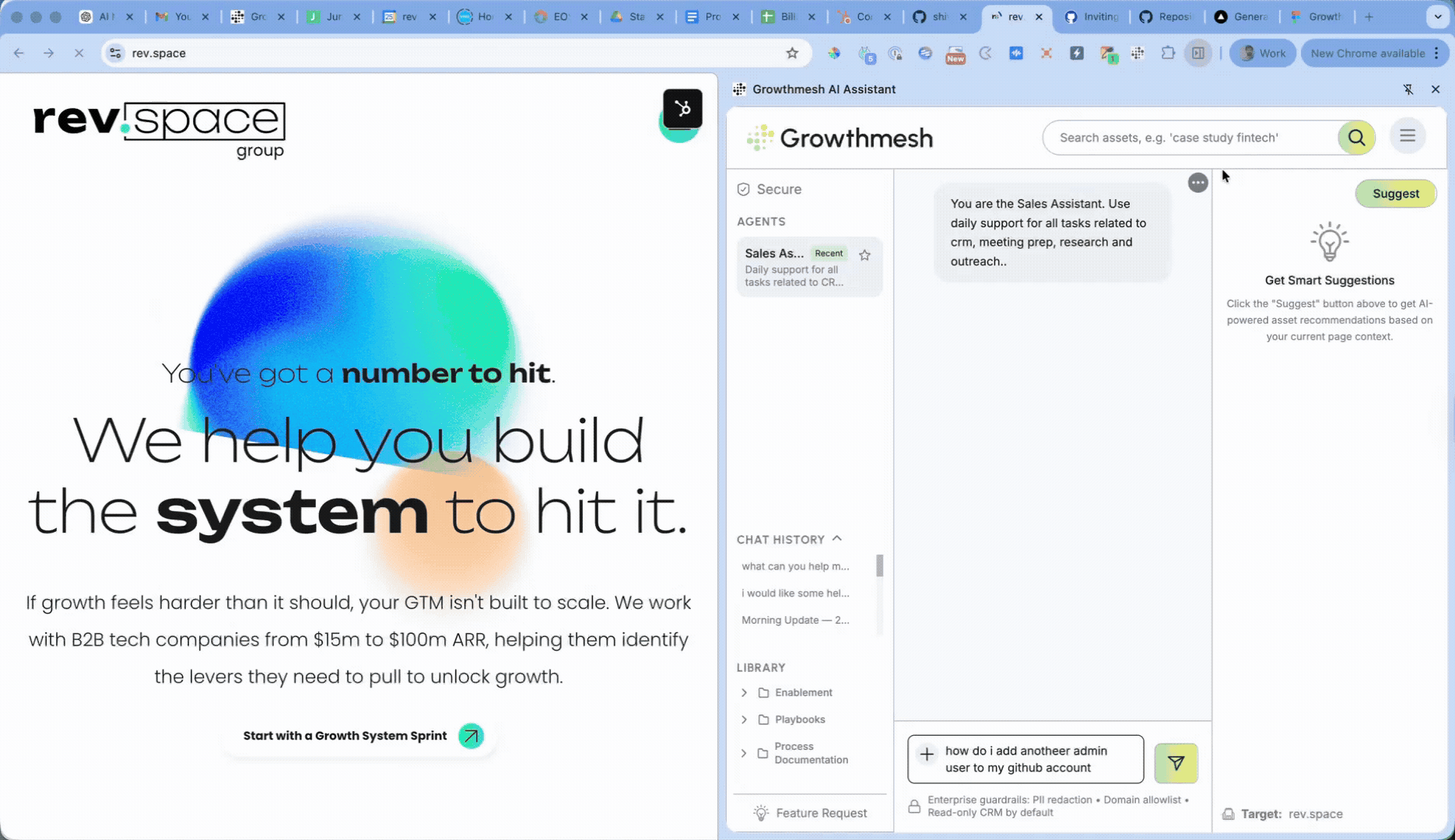Stop loading the page with the X button
The width and height of the screenshot is (1455, 840).
pyautogui.click(x=79, y=53)
